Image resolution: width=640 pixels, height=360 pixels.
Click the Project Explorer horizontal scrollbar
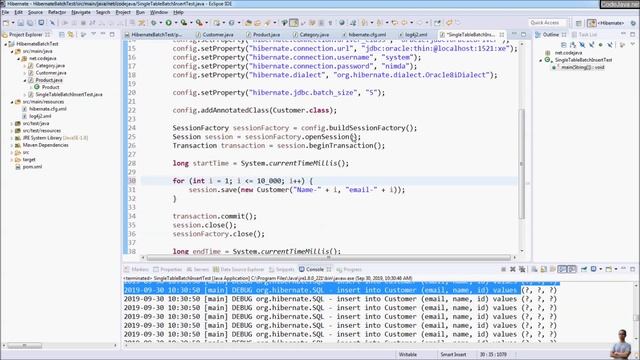pyautogui.click(x=24, y=346)
